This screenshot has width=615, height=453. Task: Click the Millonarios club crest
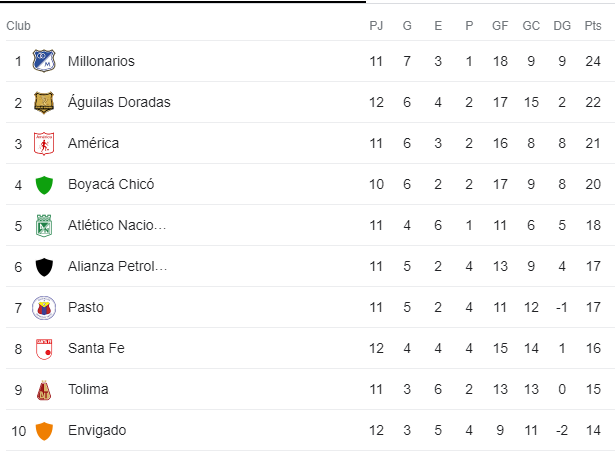pyautogui.click(x=44, y=61)
